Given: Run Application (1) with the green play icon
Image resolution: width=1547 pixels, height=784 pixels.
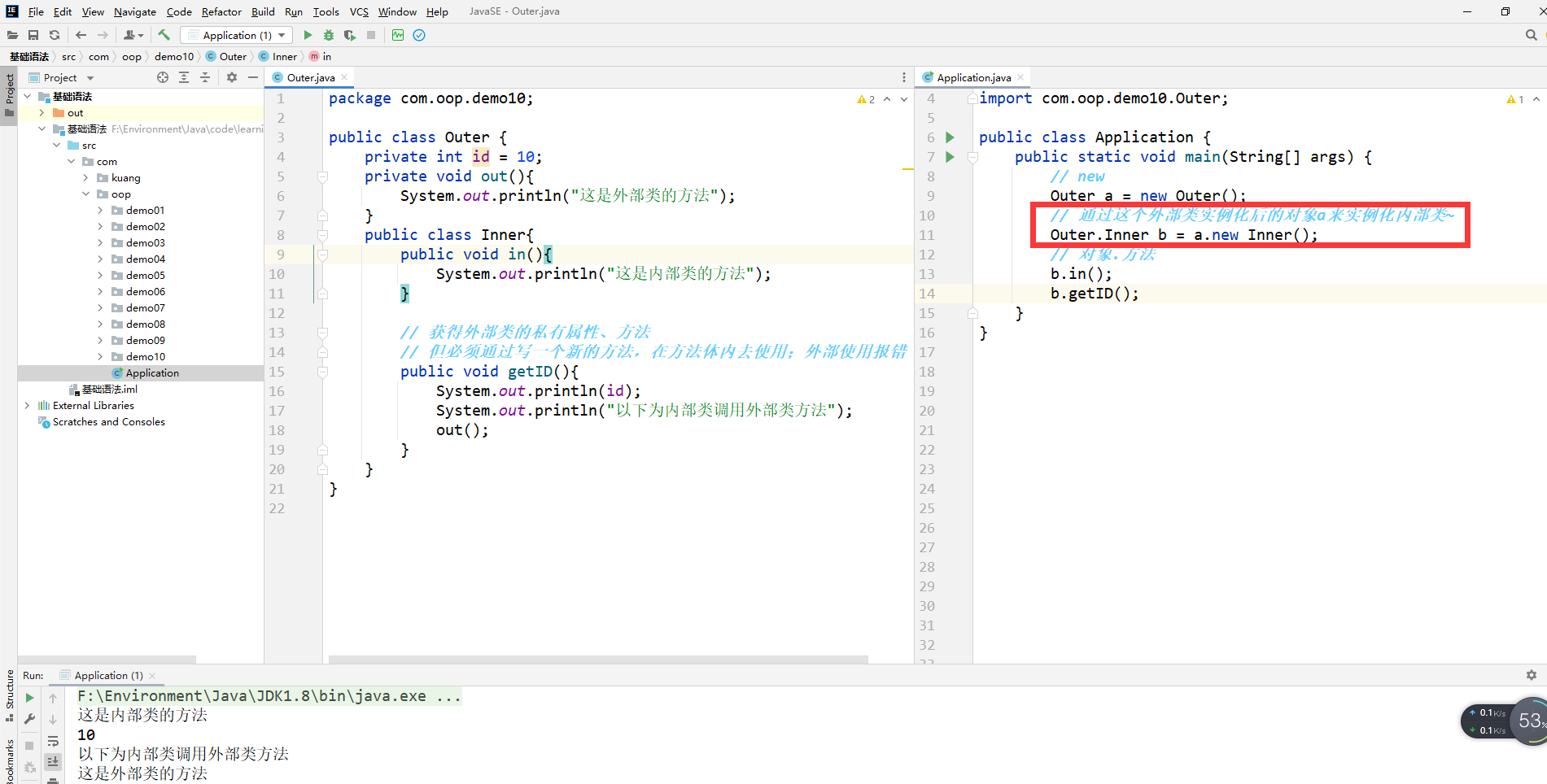Looking at the screenshot, I should (308, 35).
